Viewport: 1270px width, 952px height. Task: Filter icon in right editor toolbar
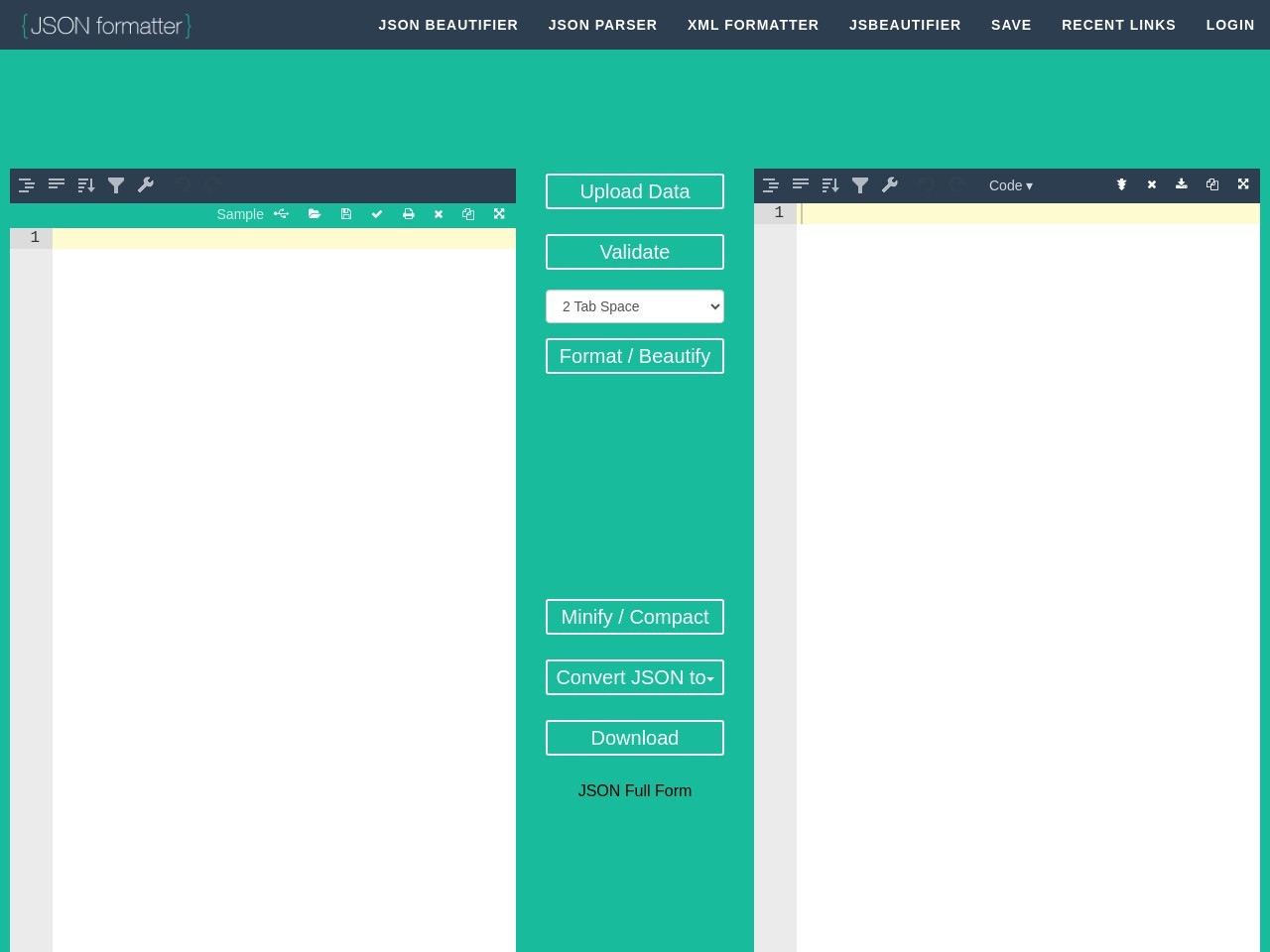[x=860, y=185]
